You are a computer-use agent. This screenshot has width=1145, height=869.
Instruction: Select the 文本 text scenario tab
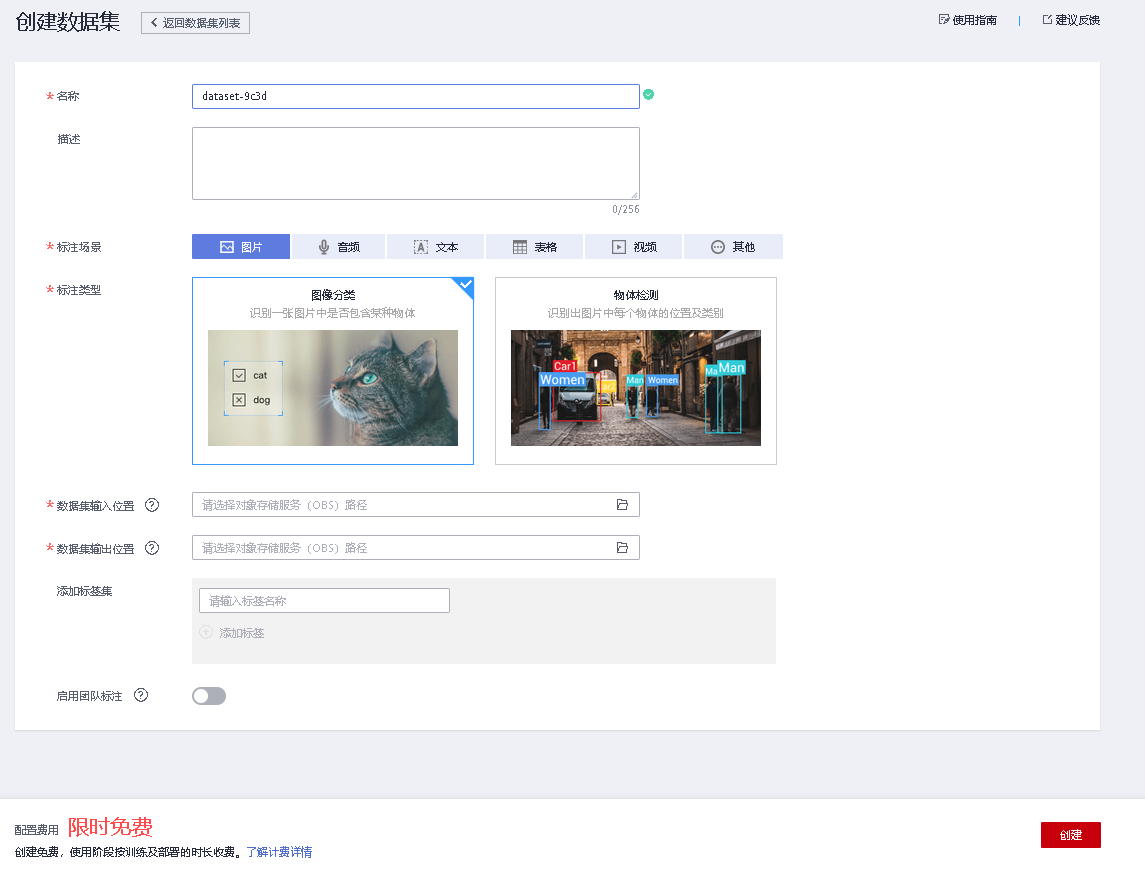click(x=436, y=247)
